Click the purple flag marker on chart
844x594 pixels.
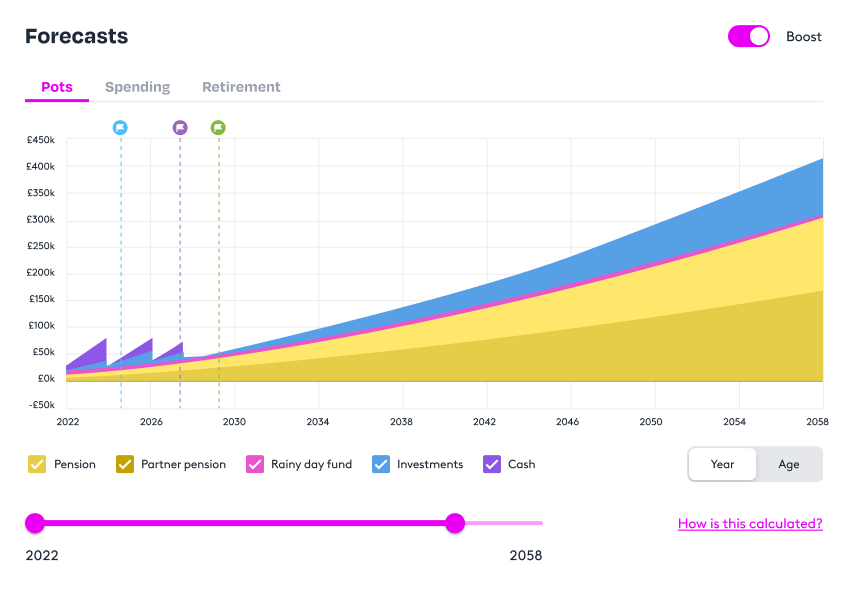pyautogui.click(x=180, y=127)
